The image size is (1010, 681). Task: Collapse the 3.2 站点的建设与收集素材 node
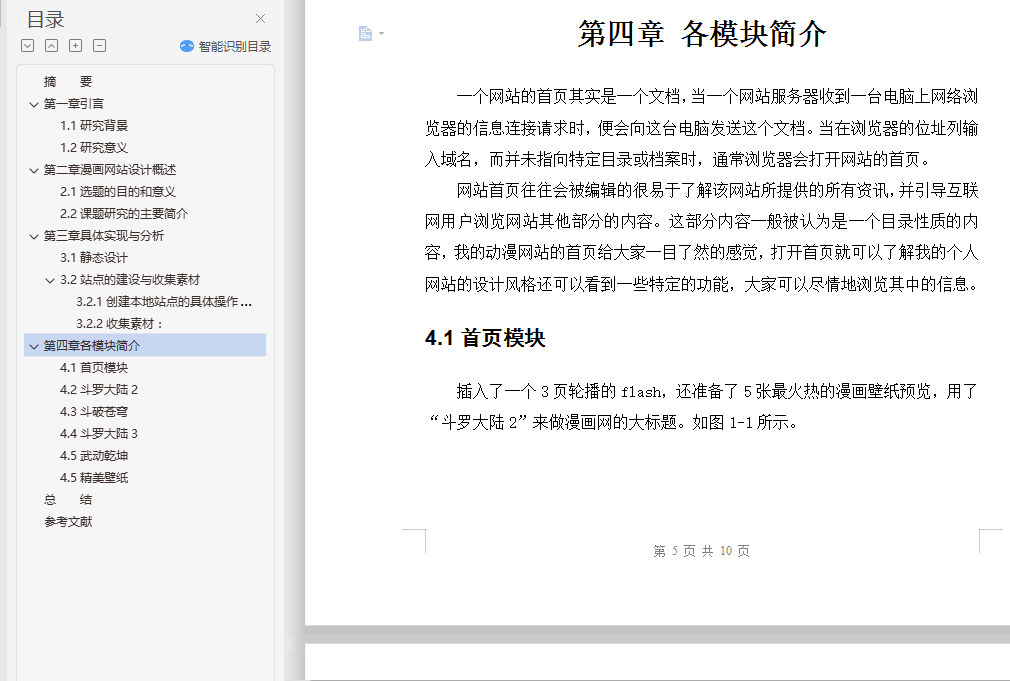[x=50, y=280]
